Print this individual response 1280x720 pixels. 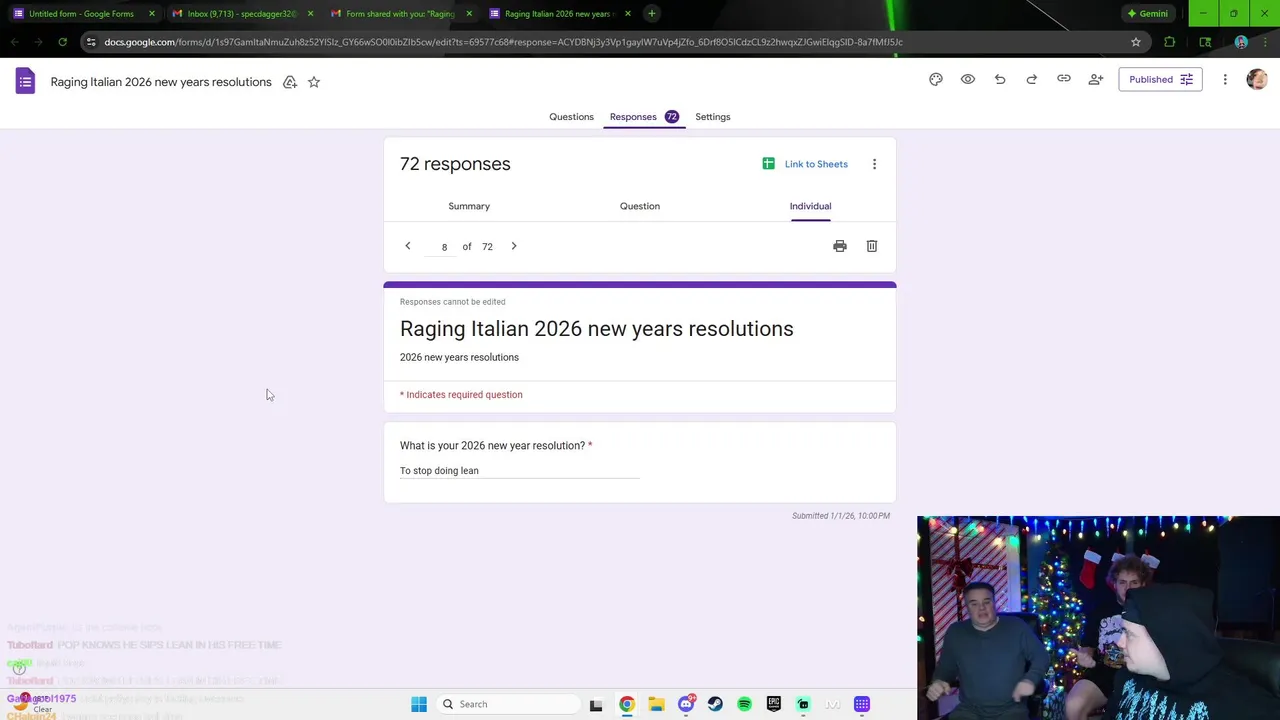[840, 246]
